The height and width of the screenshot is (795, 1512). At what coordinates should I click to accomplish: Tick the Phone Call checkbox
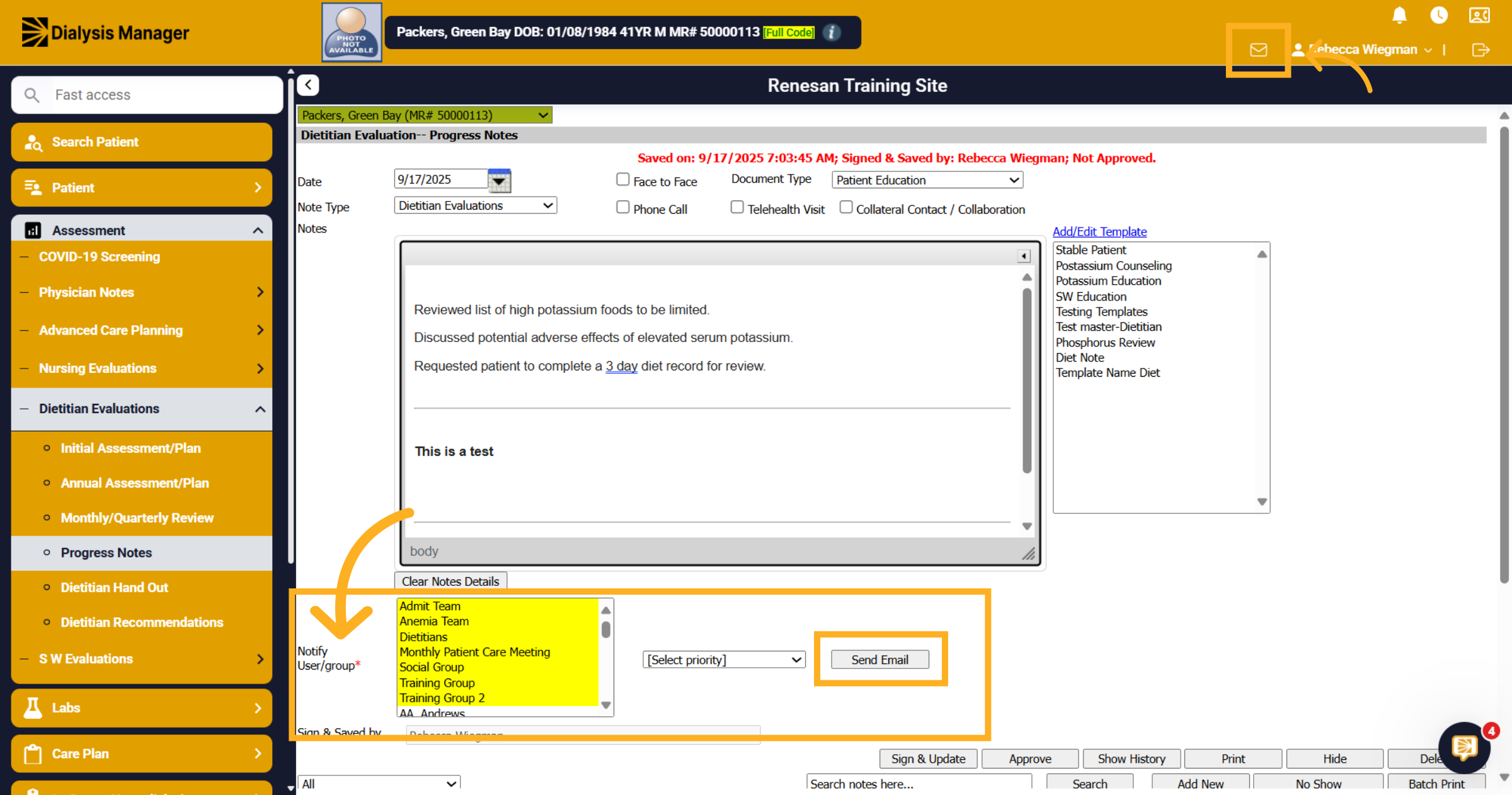point(622,207)
